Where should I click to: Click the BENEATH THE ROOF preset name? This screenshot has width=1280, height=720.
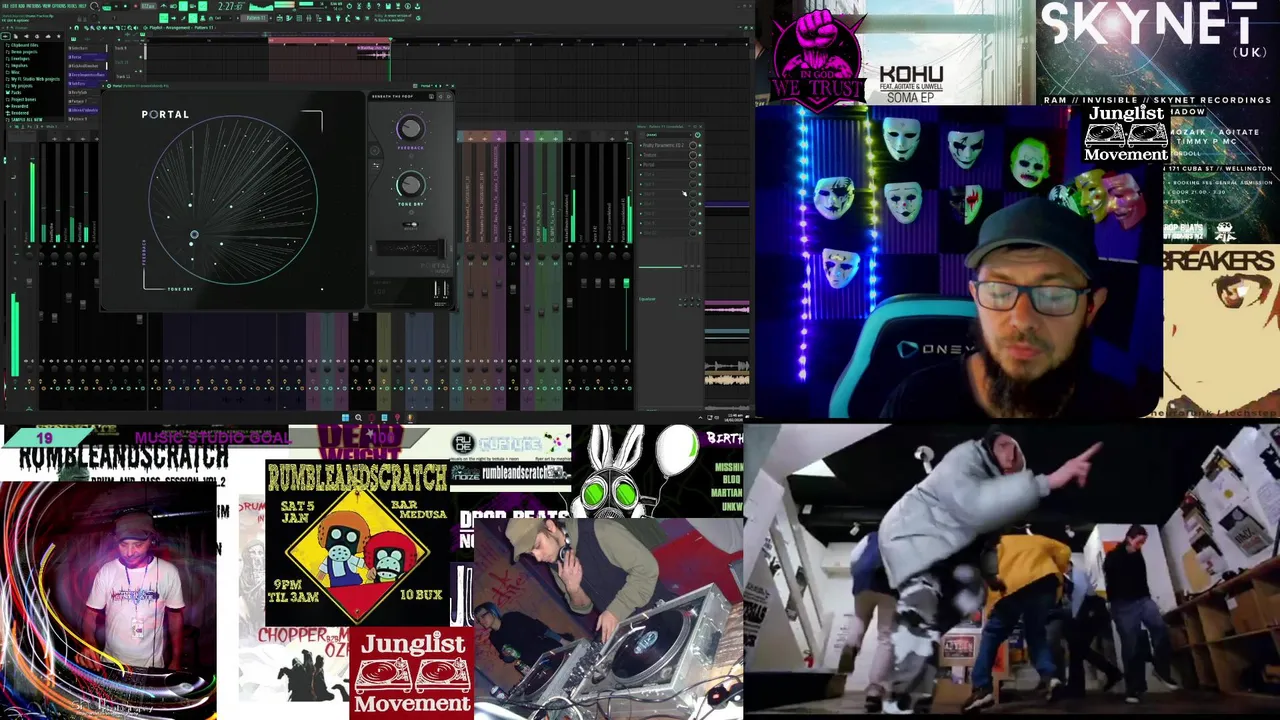(392, 96)
